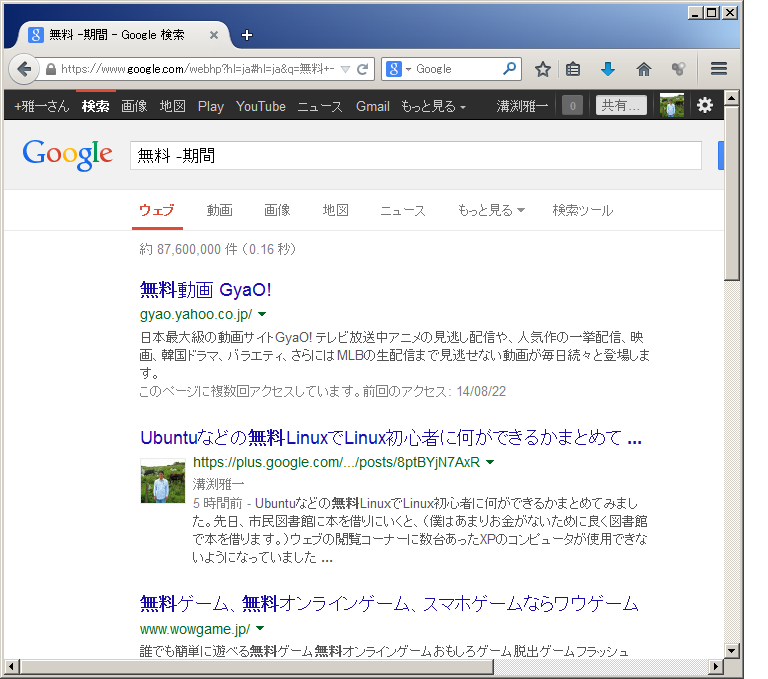
Task: Click the horizontal scrollbar left arrow
Action: (x=12, y=666)
